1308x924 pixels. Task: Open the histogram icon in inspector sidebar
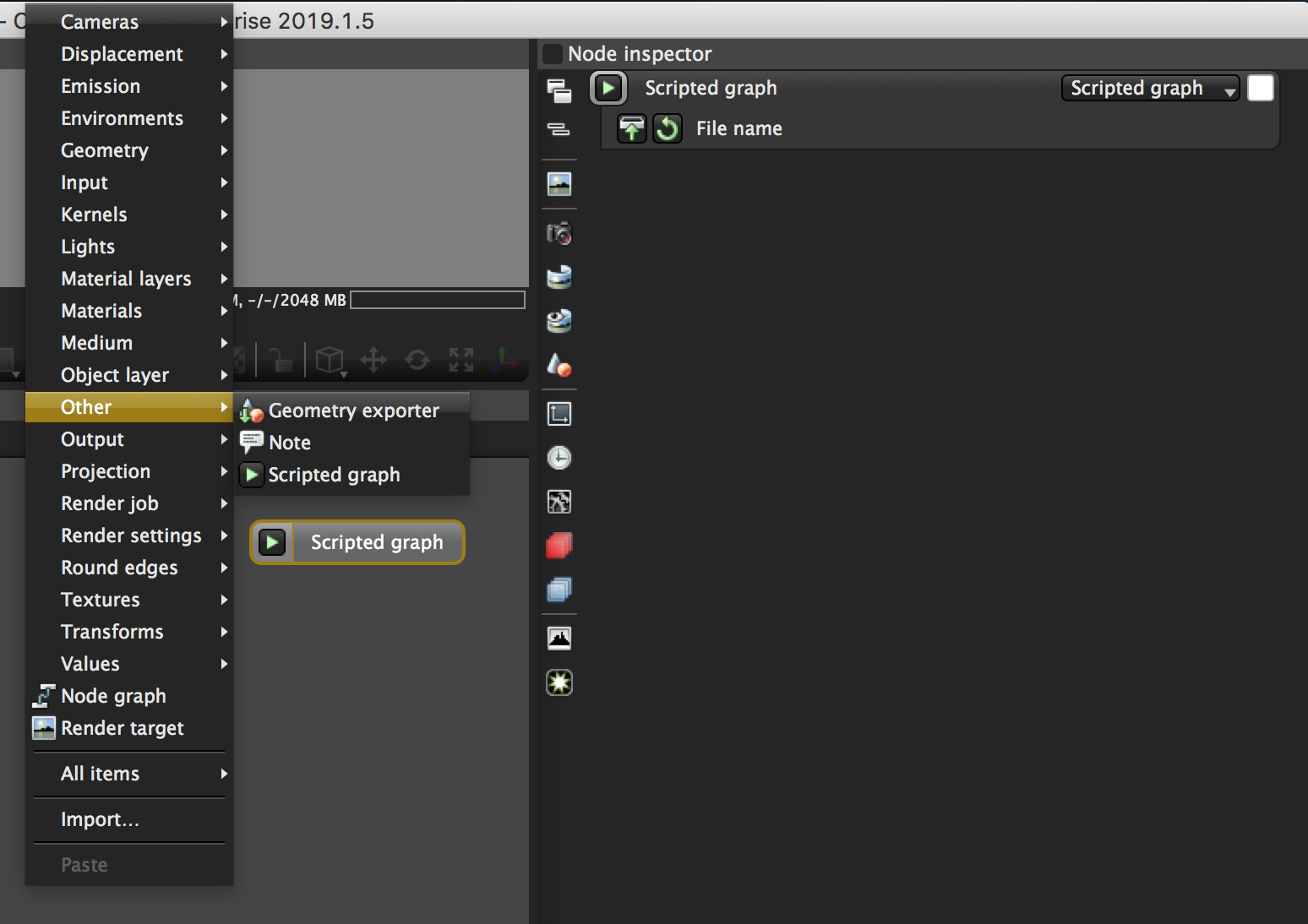point(559,639)
